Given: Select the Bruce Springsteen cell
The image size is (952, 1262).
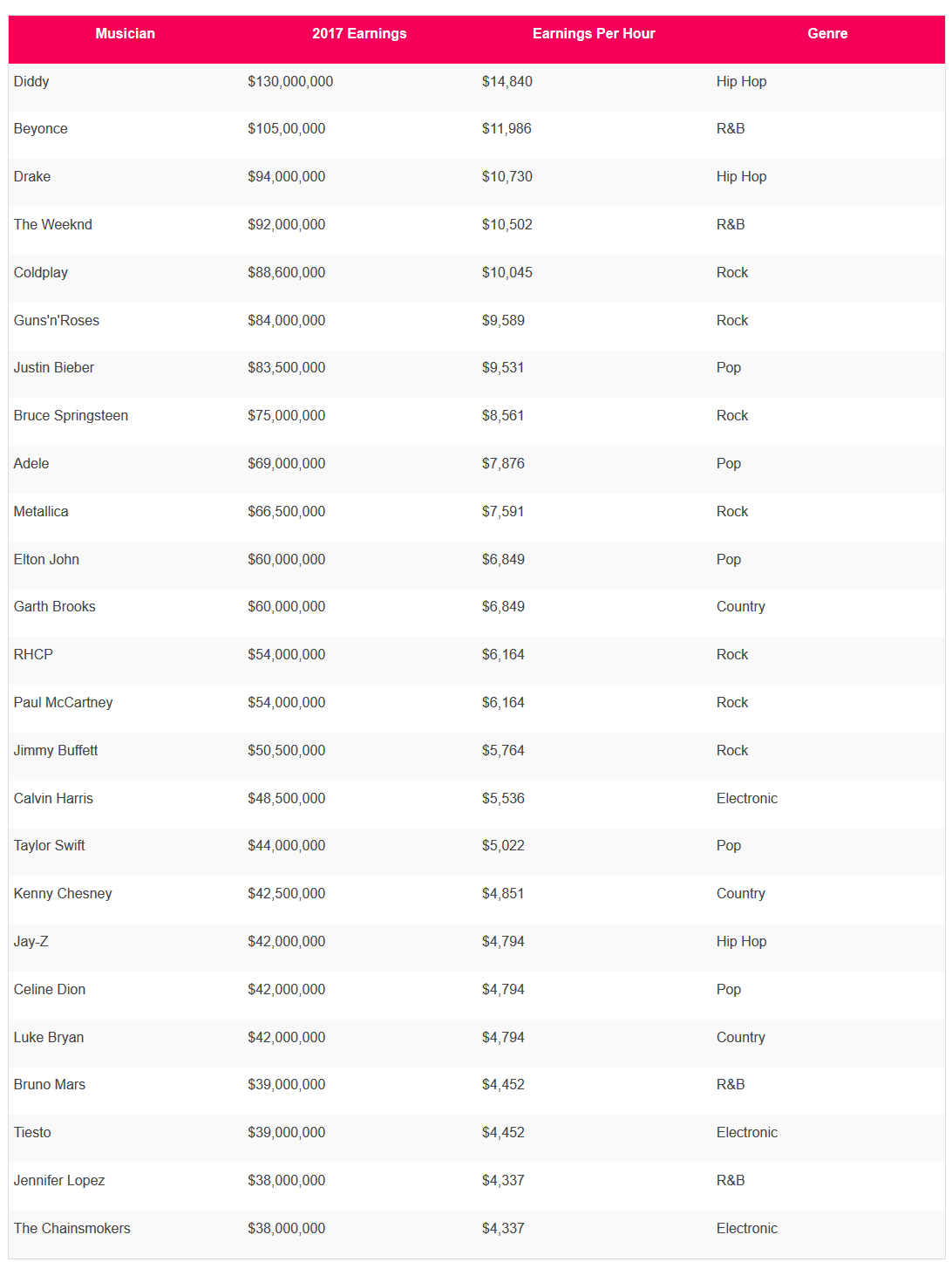Looking at the screenshot, I should 71,416.
